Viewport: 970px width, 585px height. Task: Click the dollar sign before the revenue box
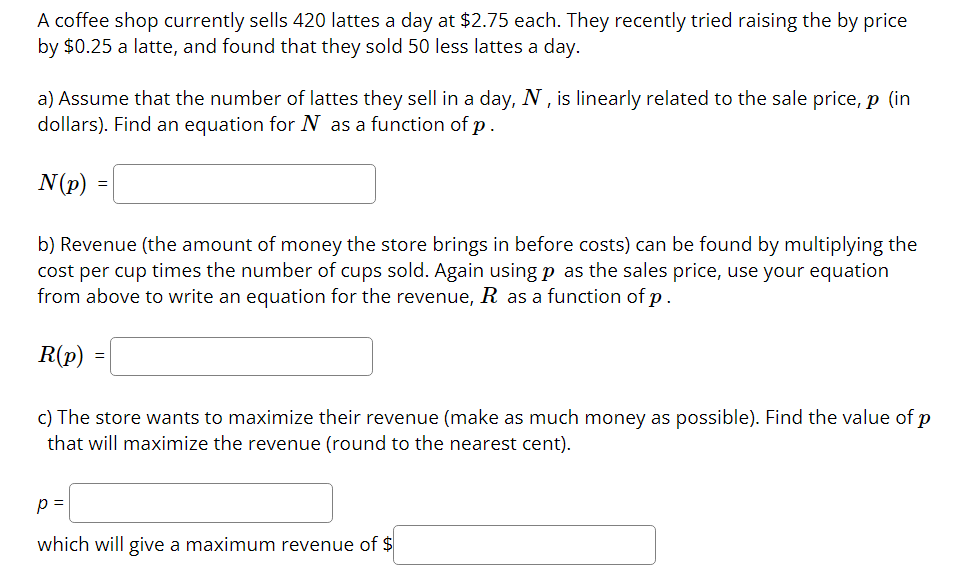coord(387,544)
